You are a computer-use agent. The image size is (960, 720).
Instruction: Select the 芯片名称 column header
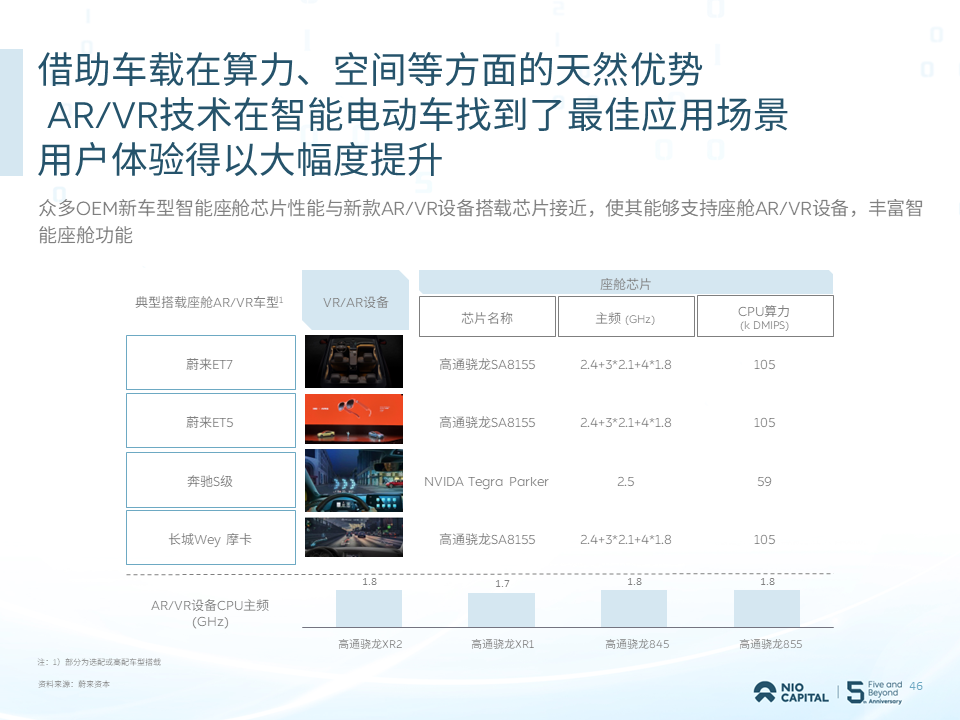487,316
